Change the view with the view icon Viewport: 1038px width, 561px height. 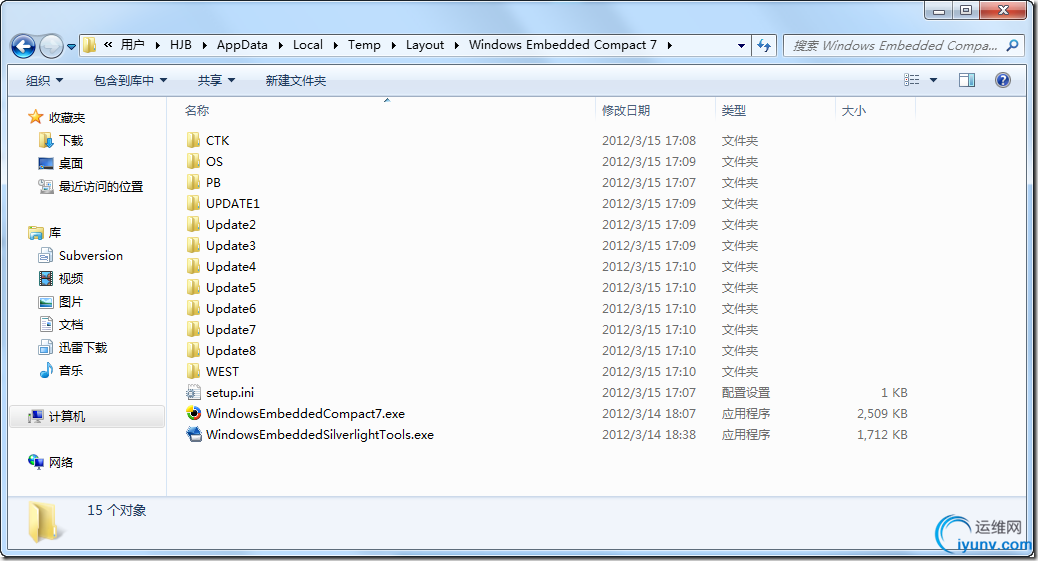[912, 80]
